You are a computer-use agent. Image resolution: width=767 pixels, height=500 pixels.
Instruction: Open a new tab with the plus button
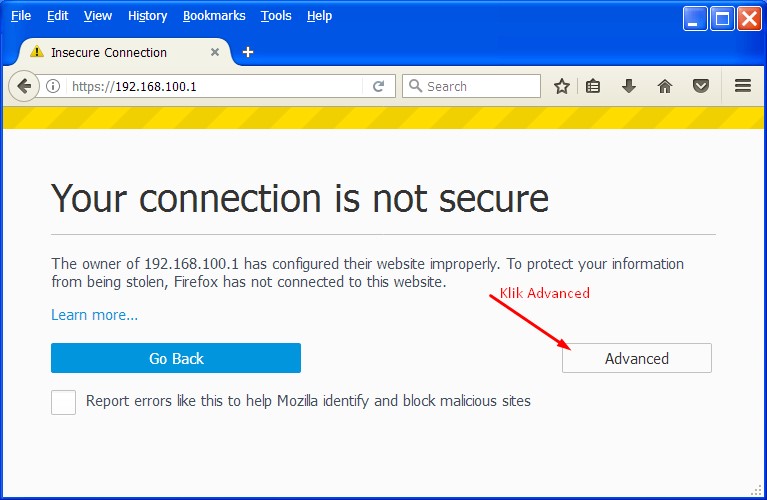(248, 52)
